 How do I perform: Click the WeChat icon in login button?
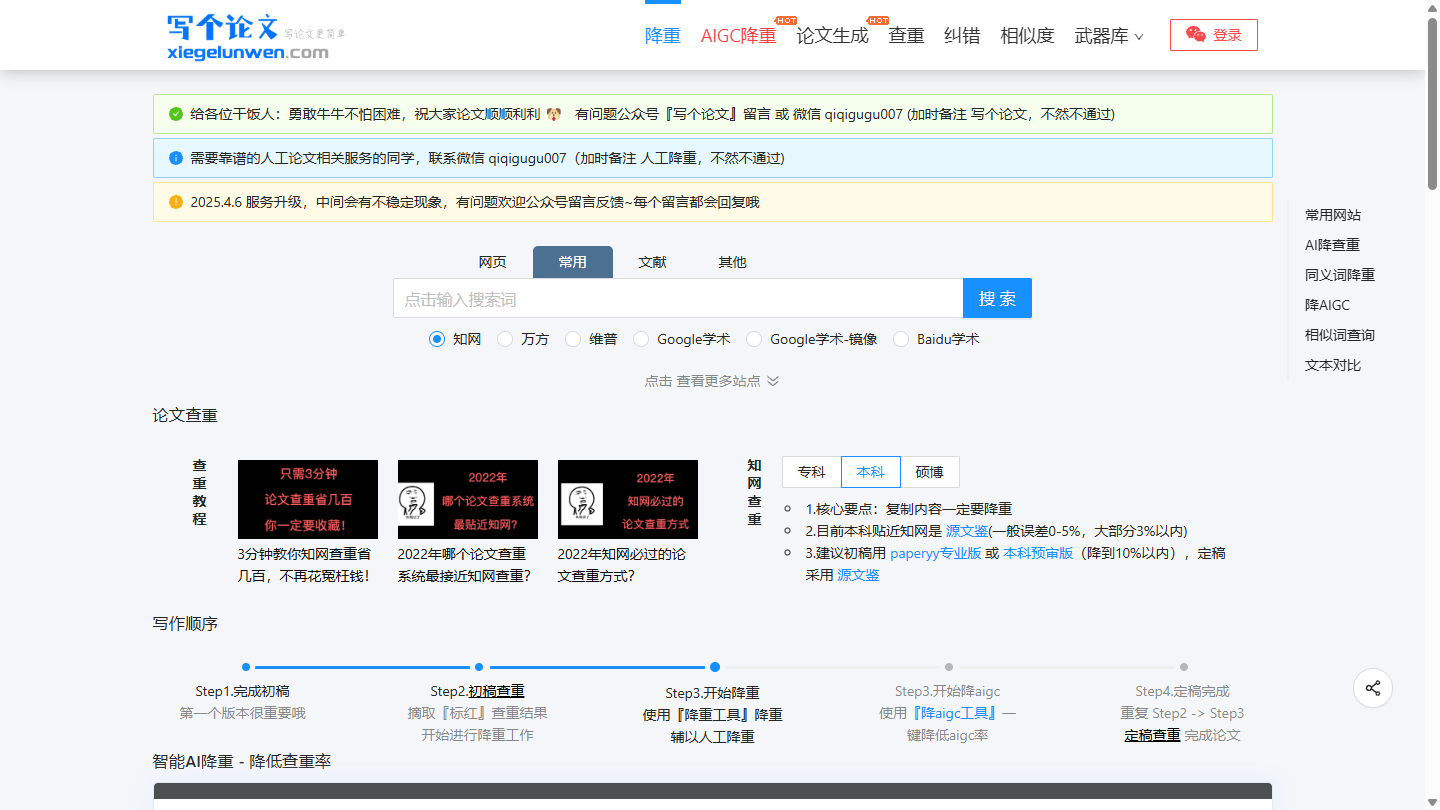(x=1196, y=35)
